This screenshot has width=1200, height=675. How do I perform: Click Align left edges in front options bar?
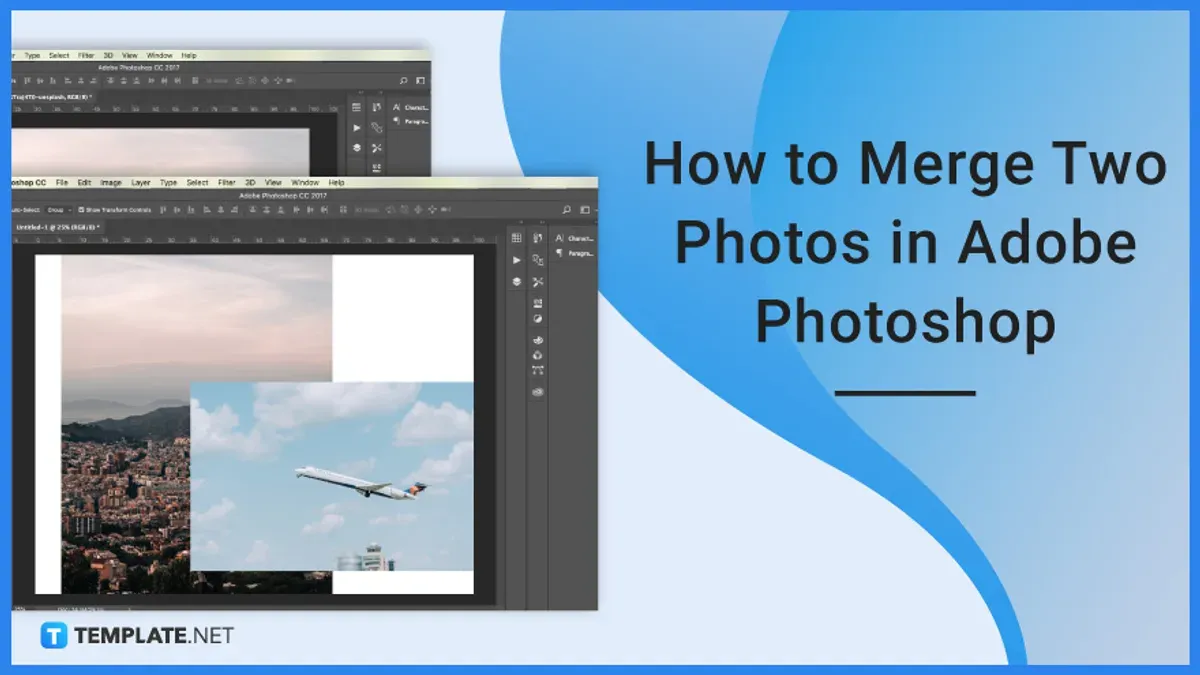point(206,209)
